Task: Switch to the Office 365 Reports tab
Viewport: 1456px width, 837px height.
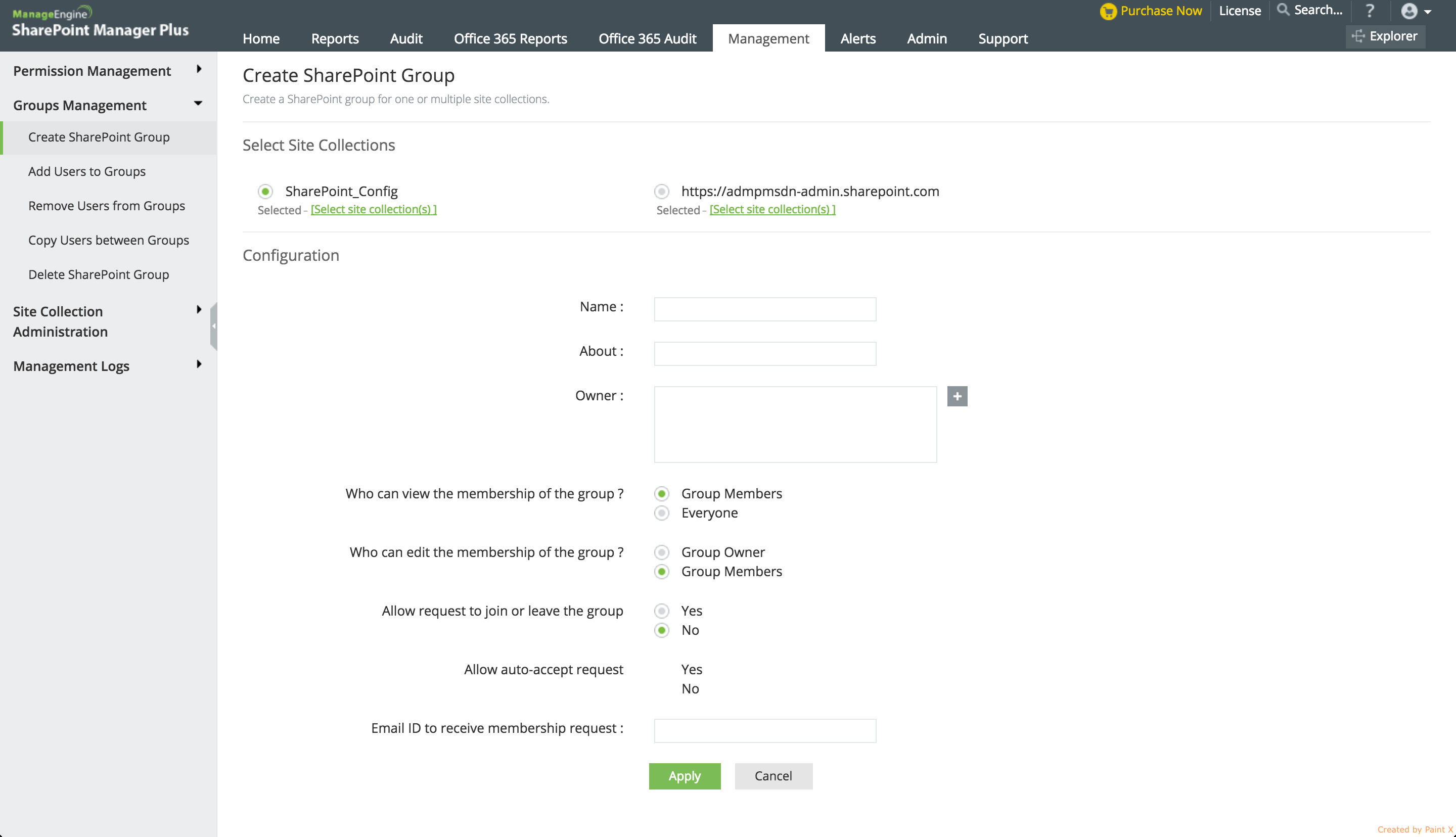Action: pyautogui.click(x=510, y=38)
